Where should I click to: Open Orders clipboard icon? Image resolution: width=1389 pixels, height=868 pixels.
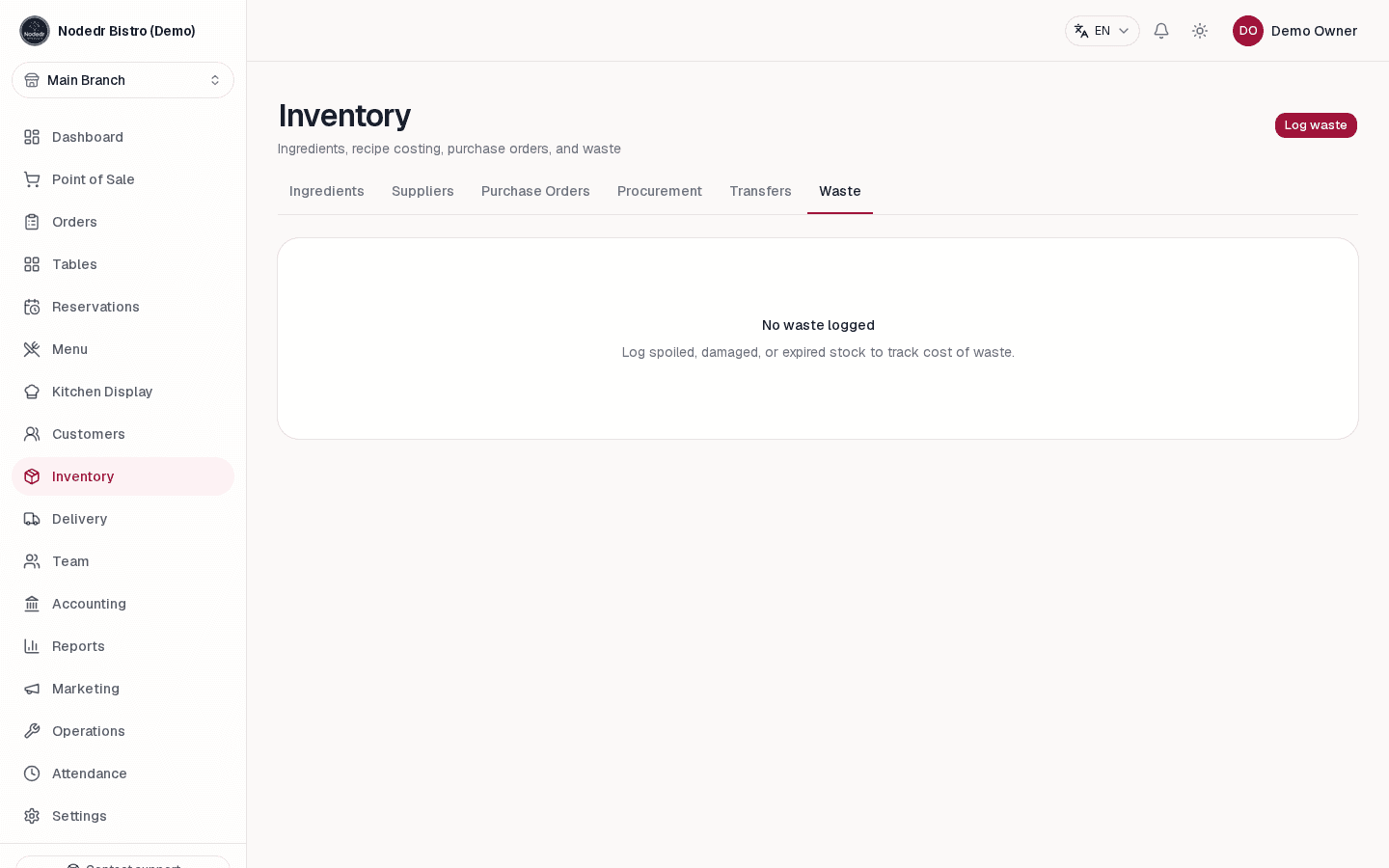click(x=32, y=222)
